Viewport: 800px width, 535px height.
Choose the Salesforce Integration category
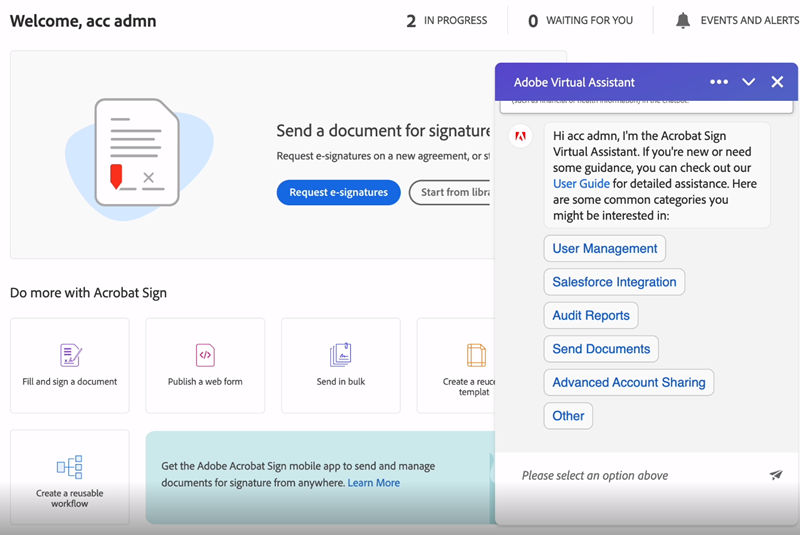[x=614, y=282]
